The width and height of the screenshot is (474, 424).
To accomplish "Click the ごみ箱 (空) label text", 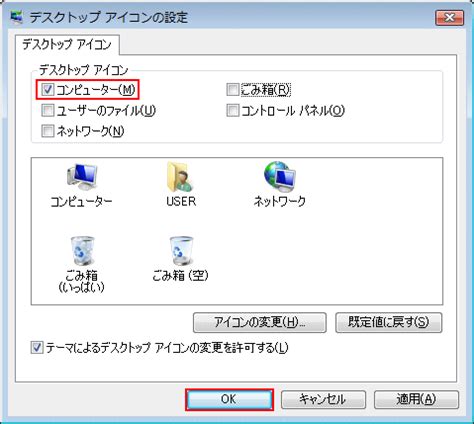I will (x=180, y=276).
